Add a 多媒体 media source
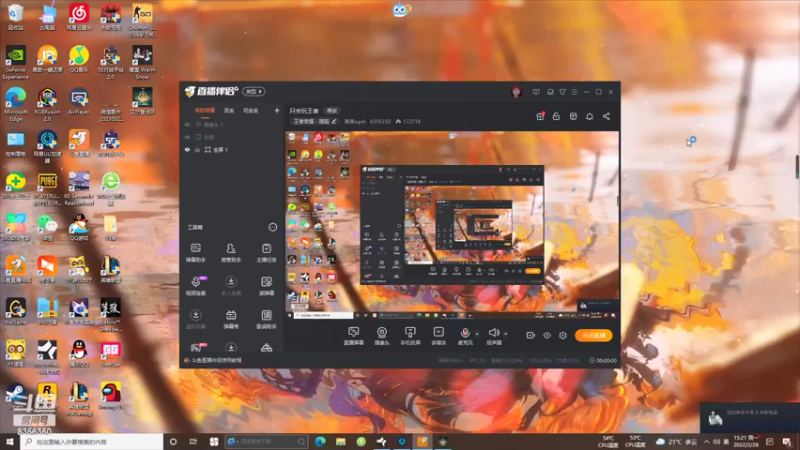The height and width of the screenshot is (450, 800). pos(438,336)
